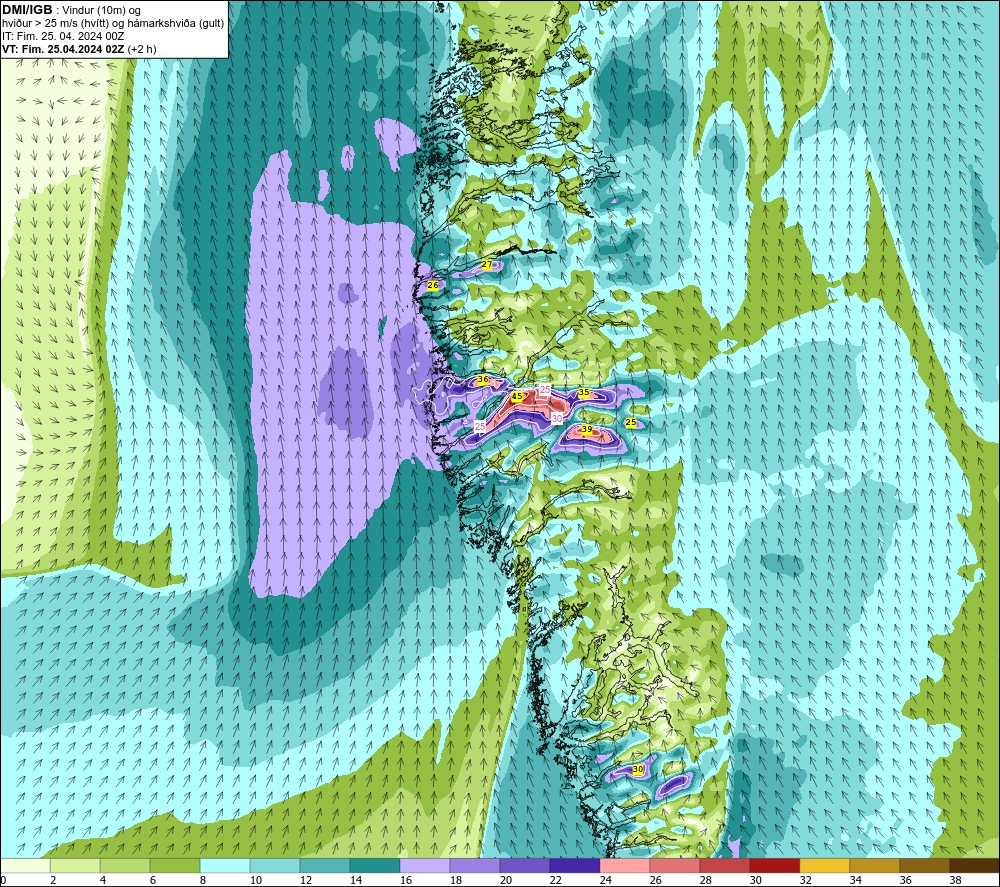Pick the 8–10 light cyan colour swatch
The image size is (1000, 887).
coord(225,865)
